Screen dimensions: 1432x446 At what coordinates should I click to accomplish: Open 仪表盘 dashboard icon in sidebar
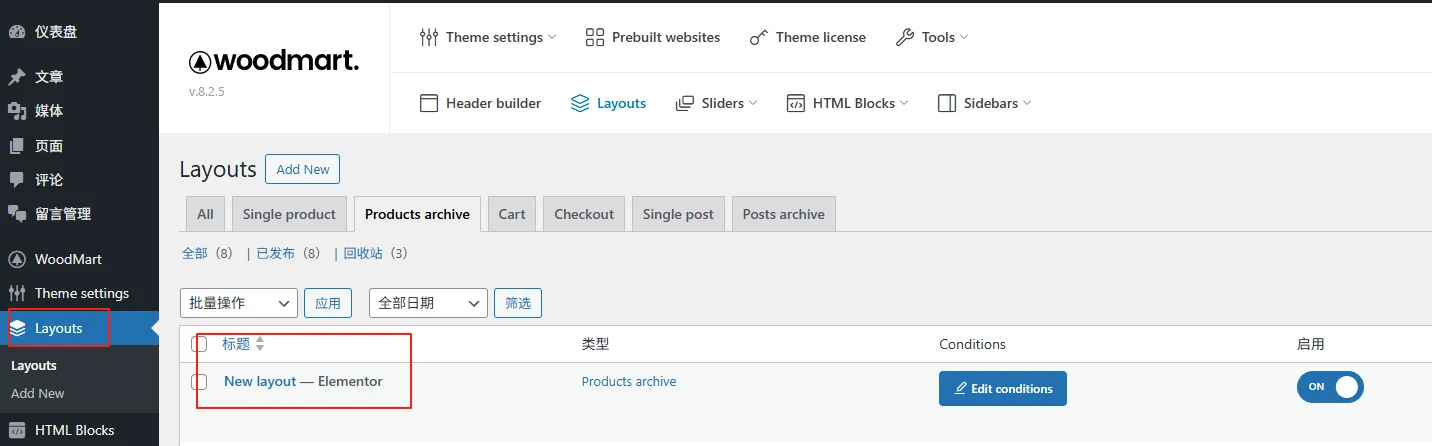tap(17, 31)
